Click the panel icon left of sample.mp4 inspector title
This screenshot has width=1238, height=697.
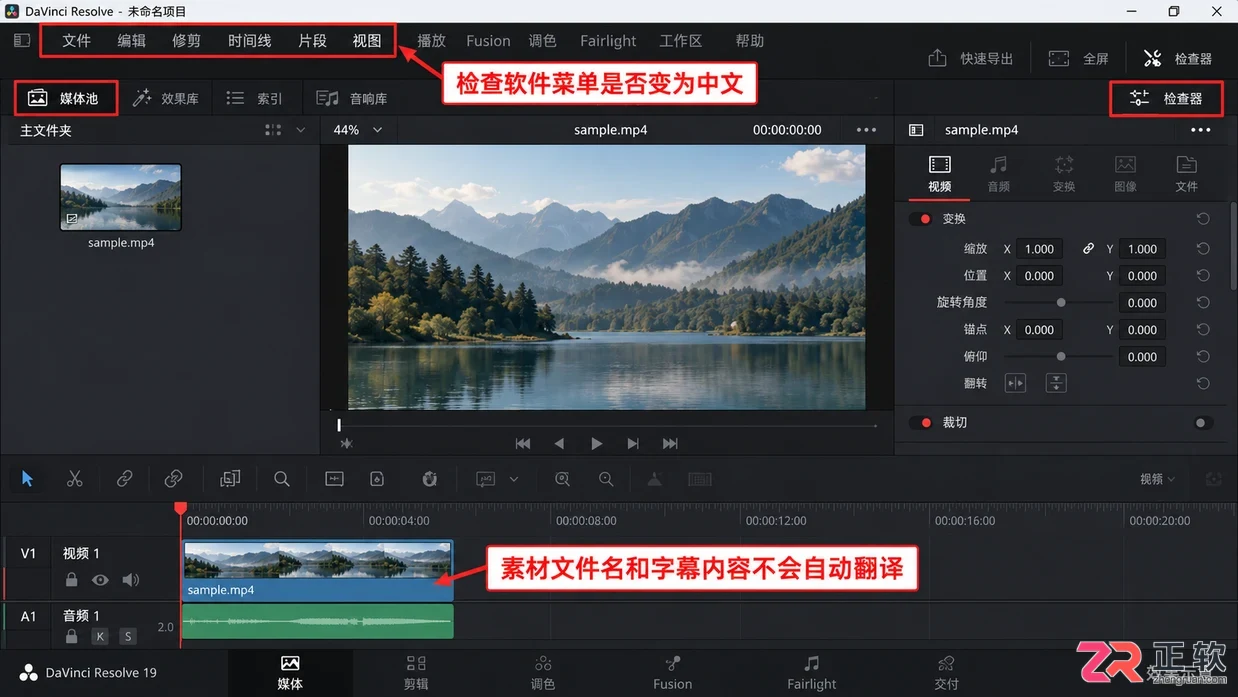point(916,130)
